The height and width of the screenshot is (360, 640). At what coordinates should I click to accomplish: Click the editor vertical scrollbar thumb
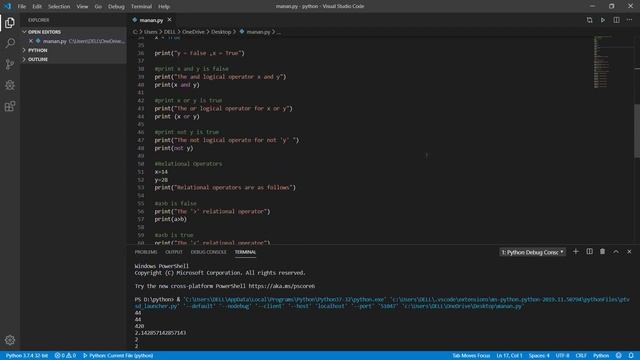pos(637,131)
